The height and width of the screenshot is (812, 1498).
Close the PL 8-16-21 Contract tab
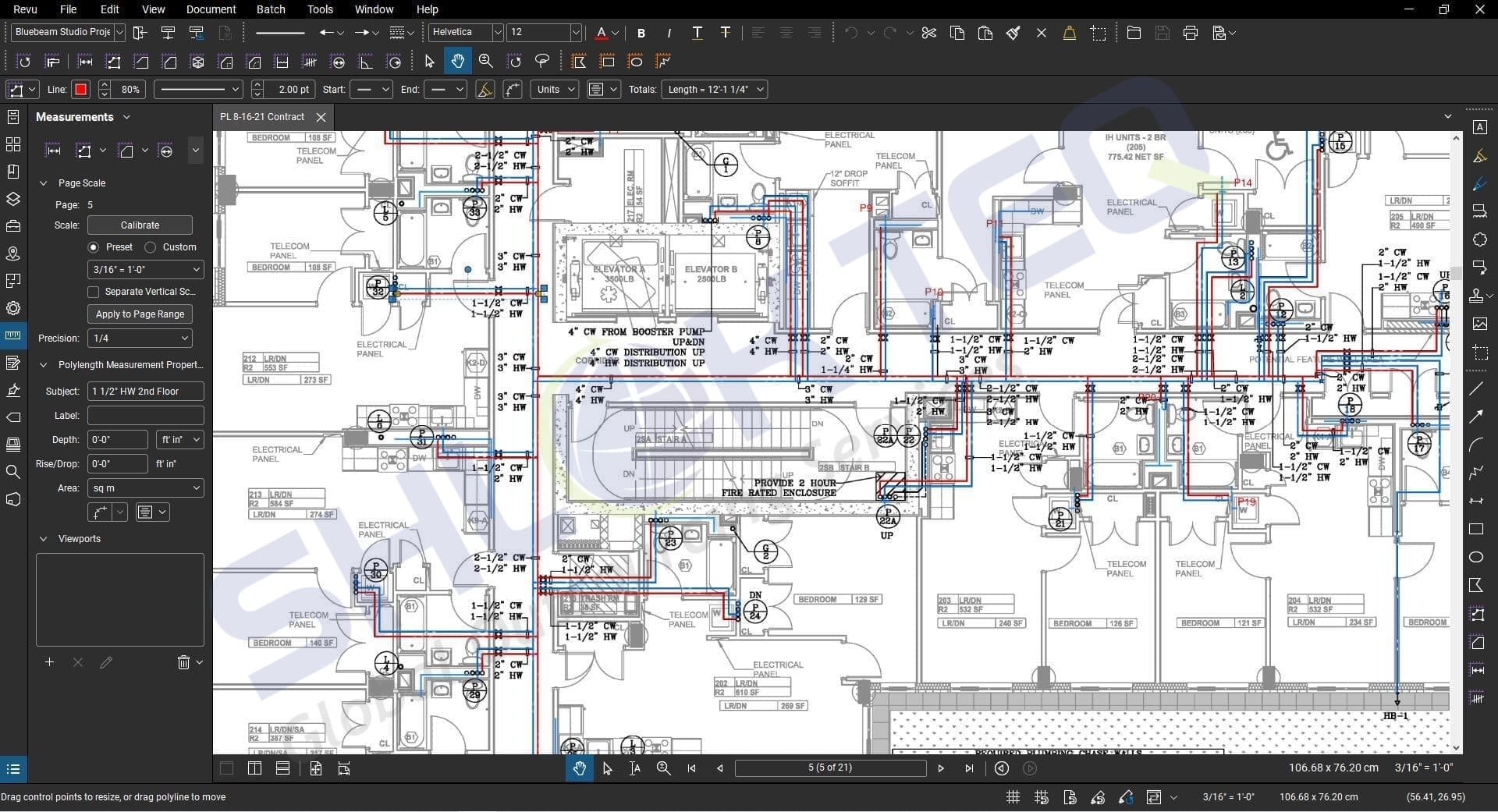[x=321, y=117]
